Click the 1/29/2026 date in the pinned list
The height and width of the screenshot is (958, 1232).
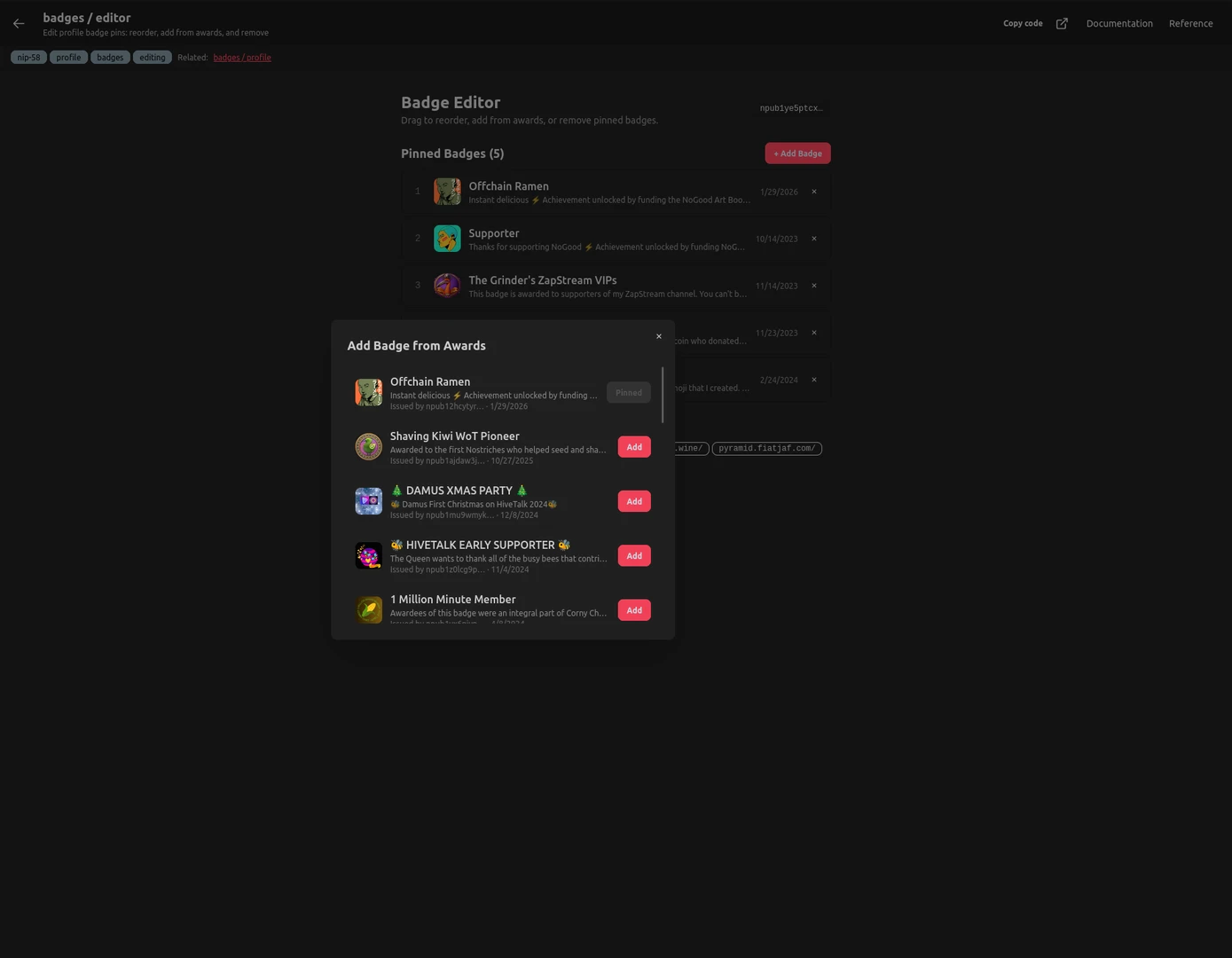(x=779, y=192)
